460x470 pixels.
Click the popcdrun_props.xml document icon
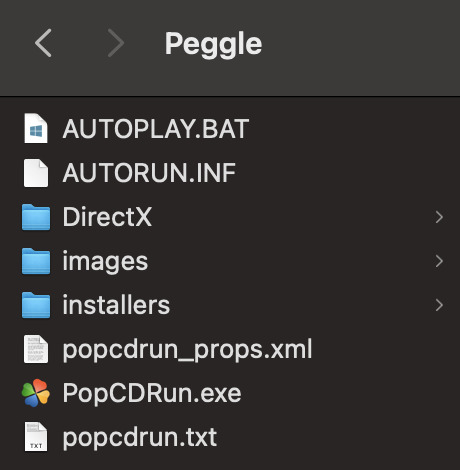click(36, 349)
